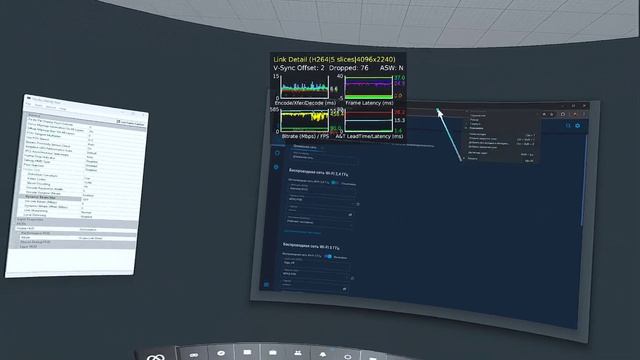Show password eye icon in Wi-Fi 2.4 GHz section
Screen dimensions: 640x360
(x=350, y=215)
